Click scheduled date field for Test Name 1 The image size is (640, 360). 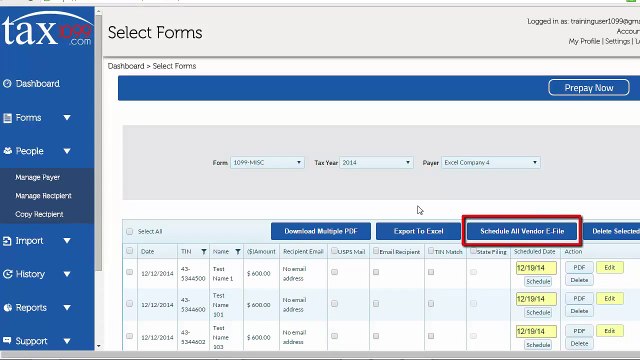[536, 268]
